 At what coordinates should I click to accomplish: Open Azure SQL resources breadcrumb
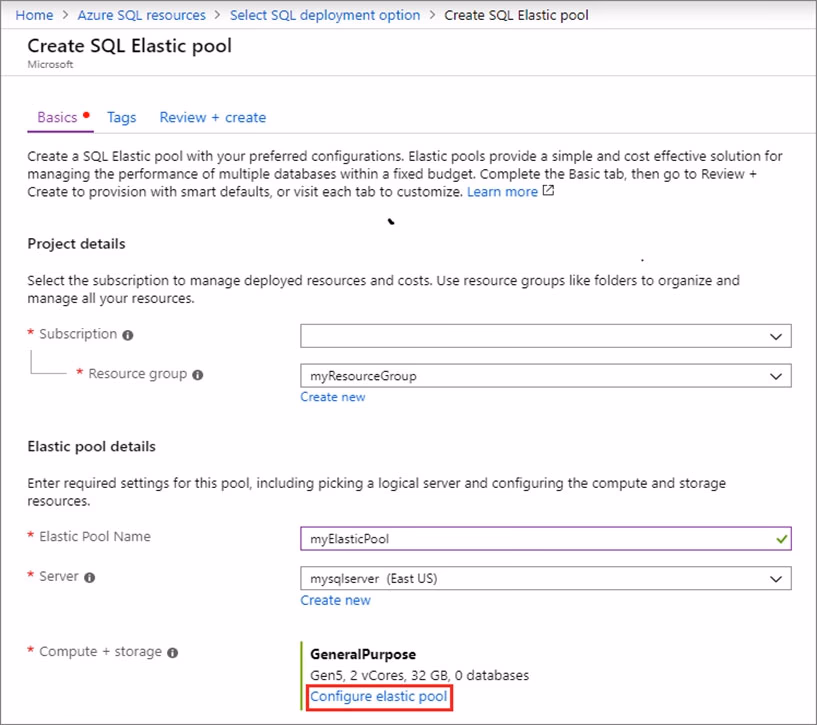142,15
